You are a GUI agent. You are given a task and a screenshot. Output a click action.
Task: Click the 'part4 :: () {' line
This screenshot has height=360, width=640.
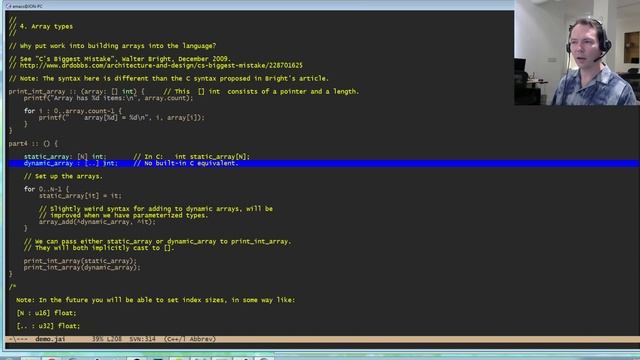tap(33, 144)
